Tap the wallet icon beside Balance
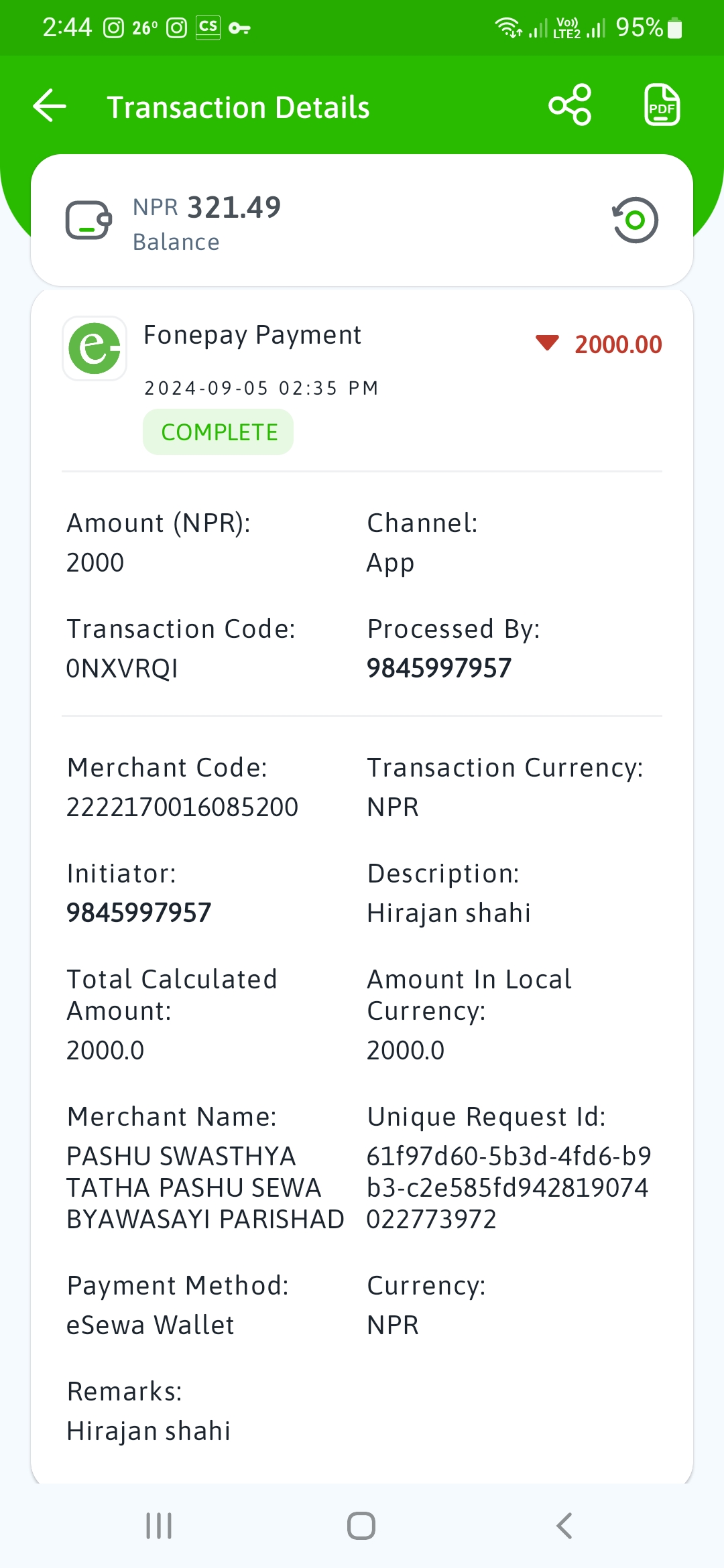The width and height of the screenshot is (724, 1568). [88, 220]
